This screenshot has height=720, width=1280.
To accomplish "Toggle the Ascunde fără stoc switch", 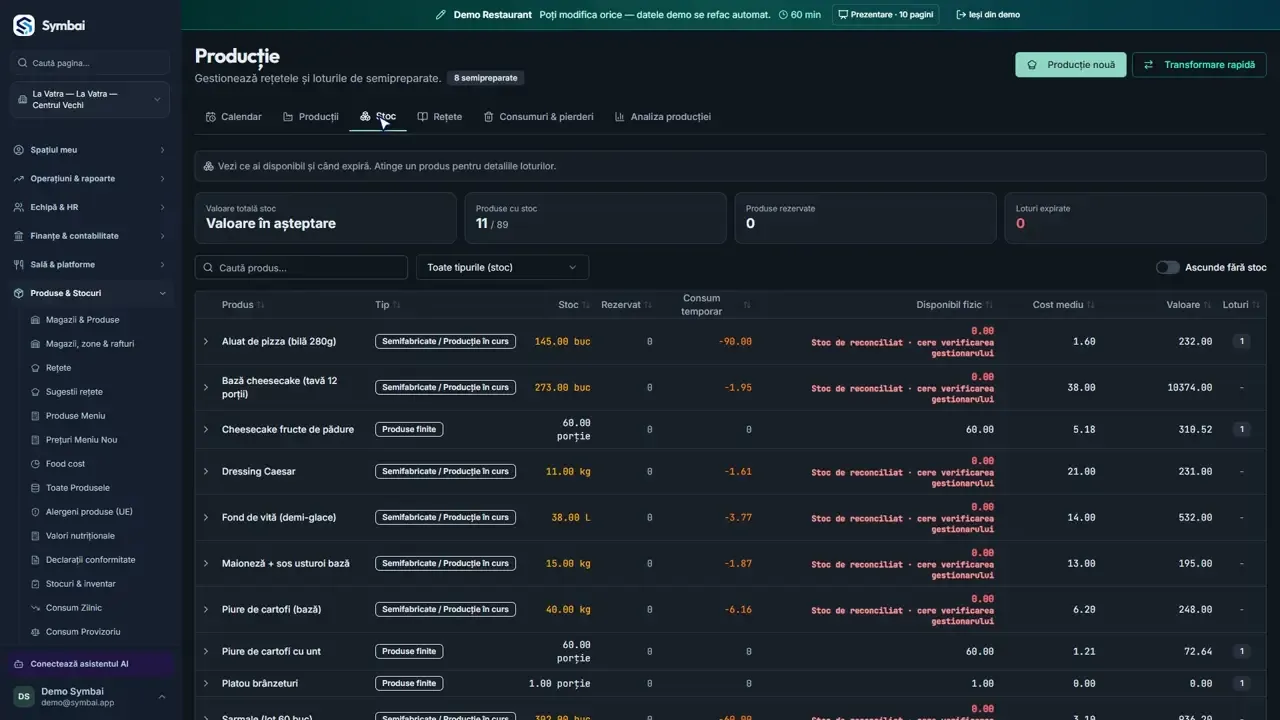I will click(1167, 267).
